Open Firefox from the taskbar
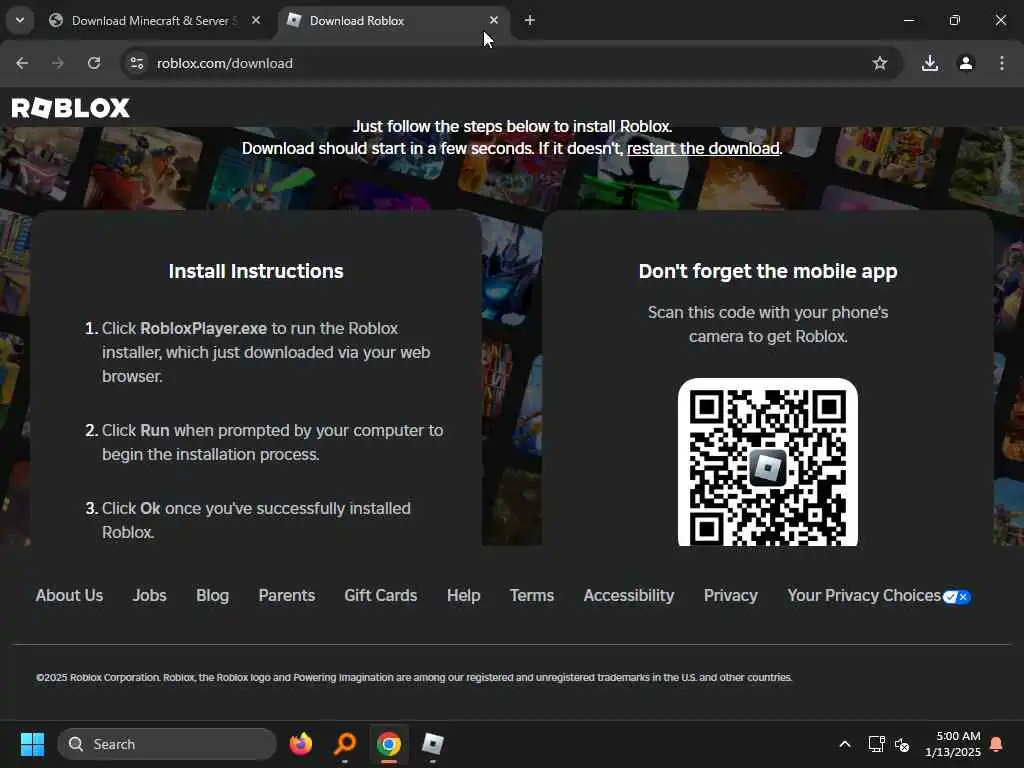The image size is (1024, 768). coord(300,744)
